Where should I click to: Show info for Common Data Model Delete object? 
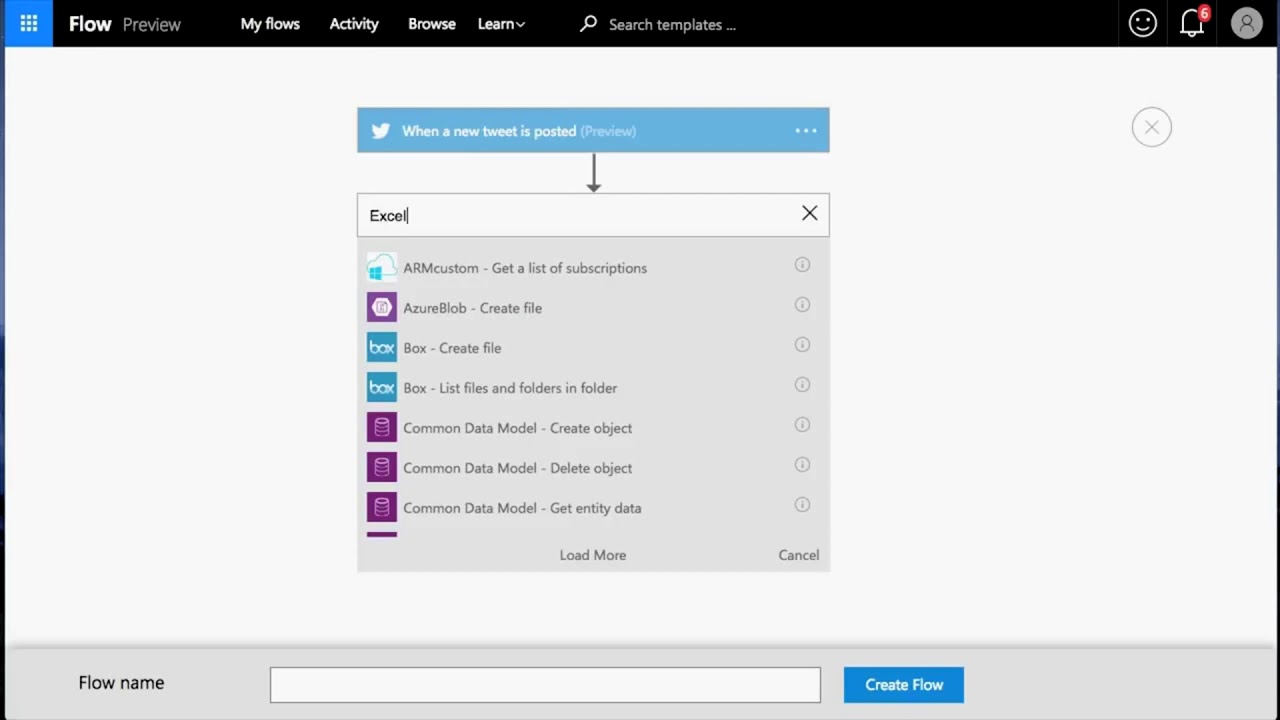point(802,465)
